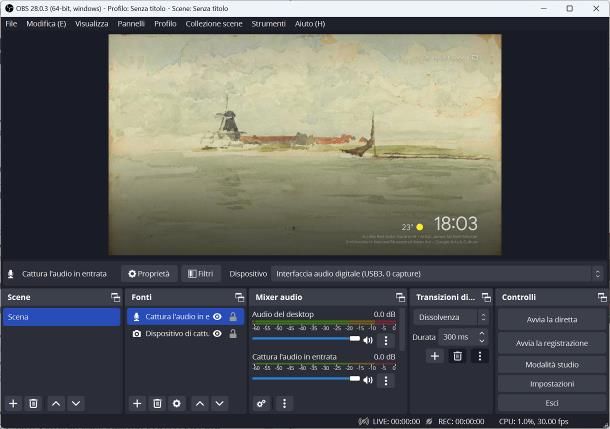
Task: Click the CPU 1.0%, 30.00 fps status
Action: [533, 421]
